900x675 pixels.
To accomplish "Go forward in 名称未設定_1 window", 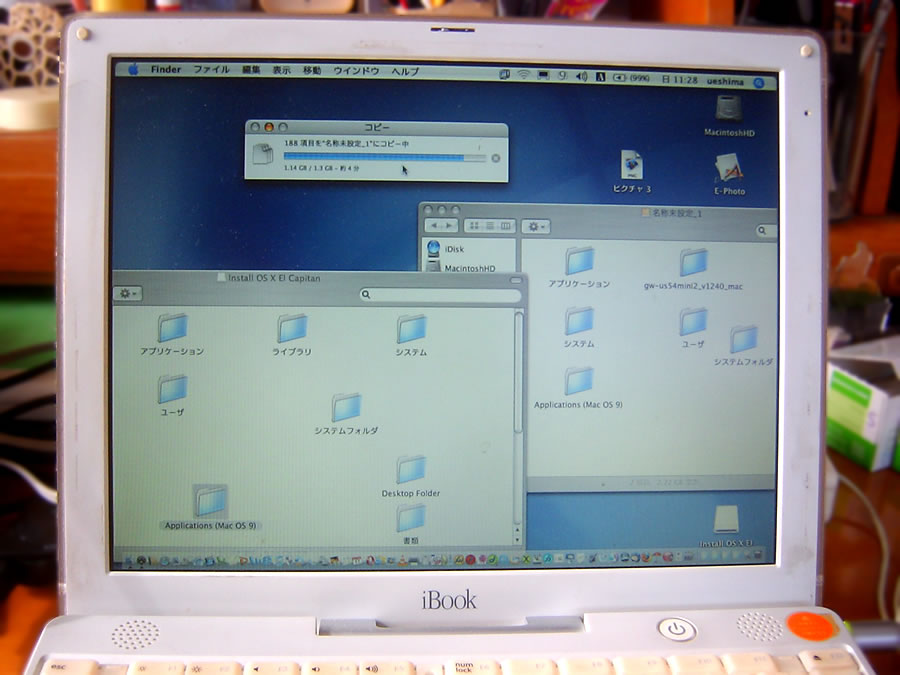I will pos(450,226).
